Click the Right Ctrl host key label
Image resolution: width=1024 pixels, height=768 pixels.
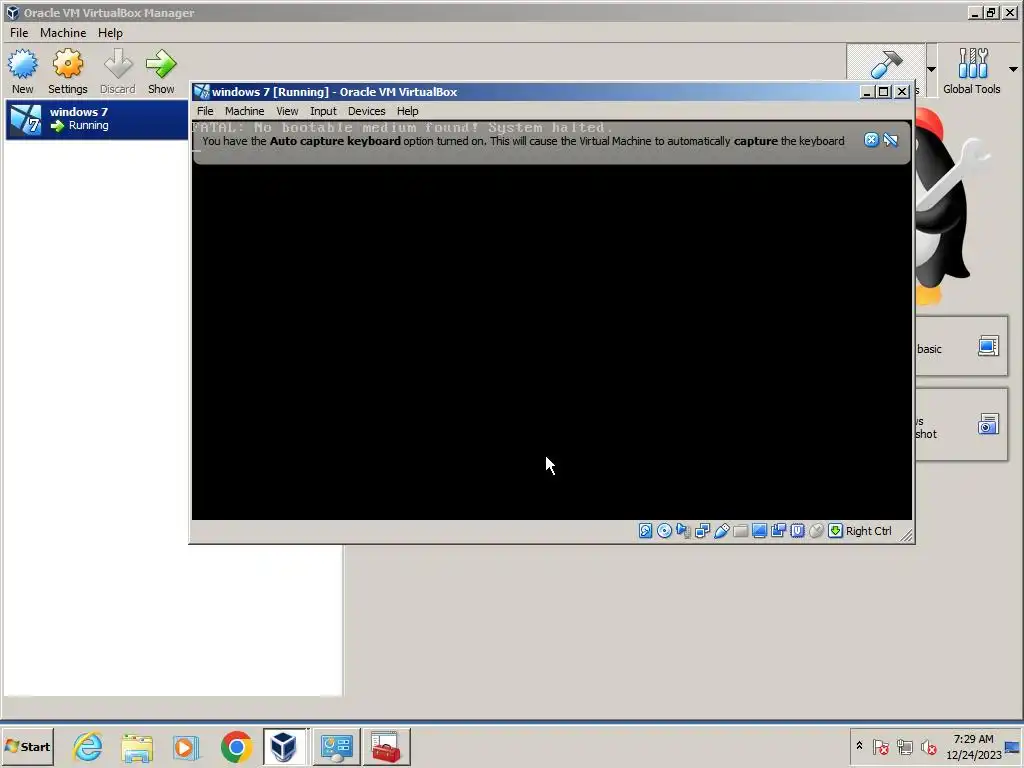(x=869, y=531)
